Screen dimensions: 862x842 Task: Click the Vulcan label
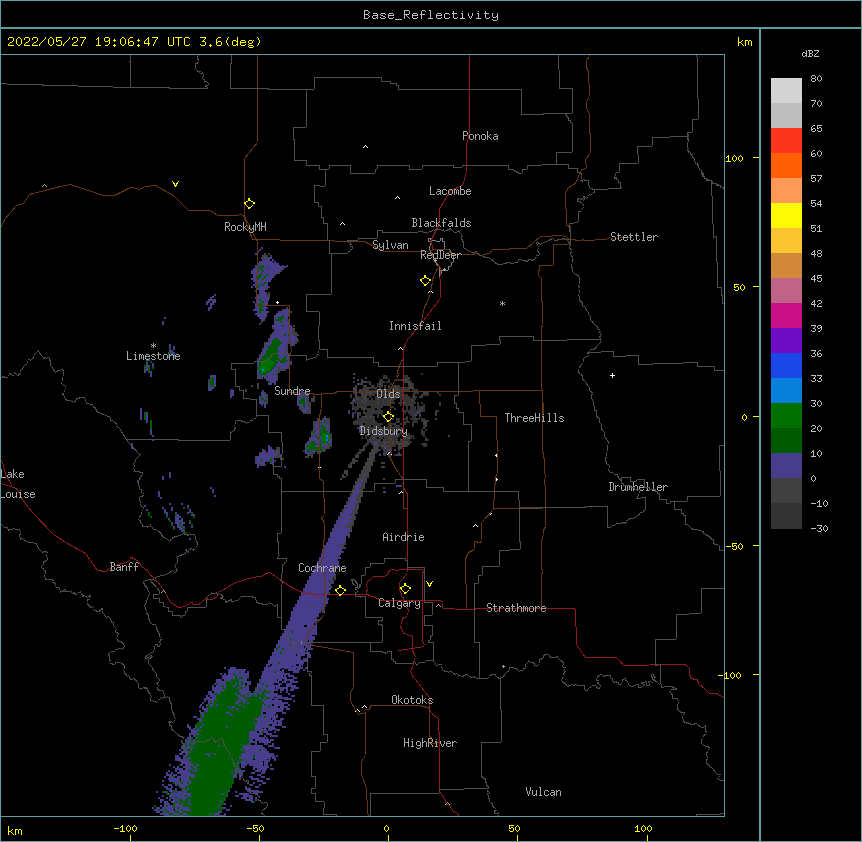click(543, 792)
